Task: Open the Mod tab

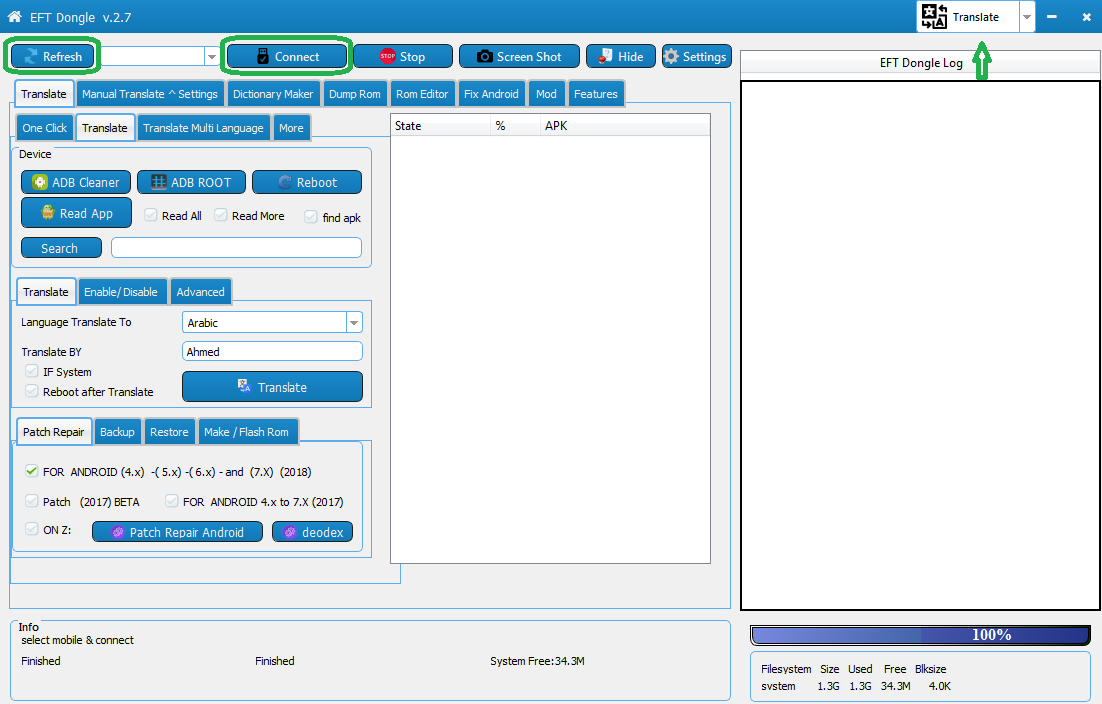Action: coord(546,93)
